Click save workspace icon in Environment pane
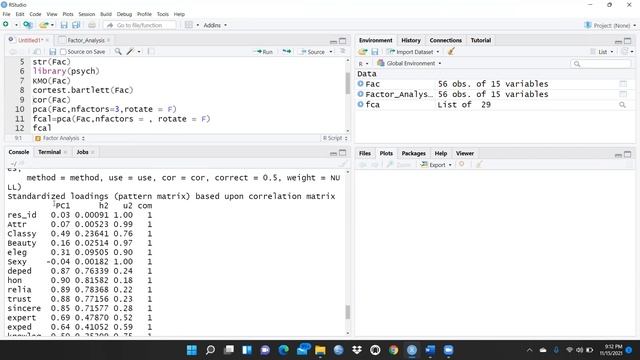The height and width of the screenshot is (360, 640). click(x=375, y=52)
